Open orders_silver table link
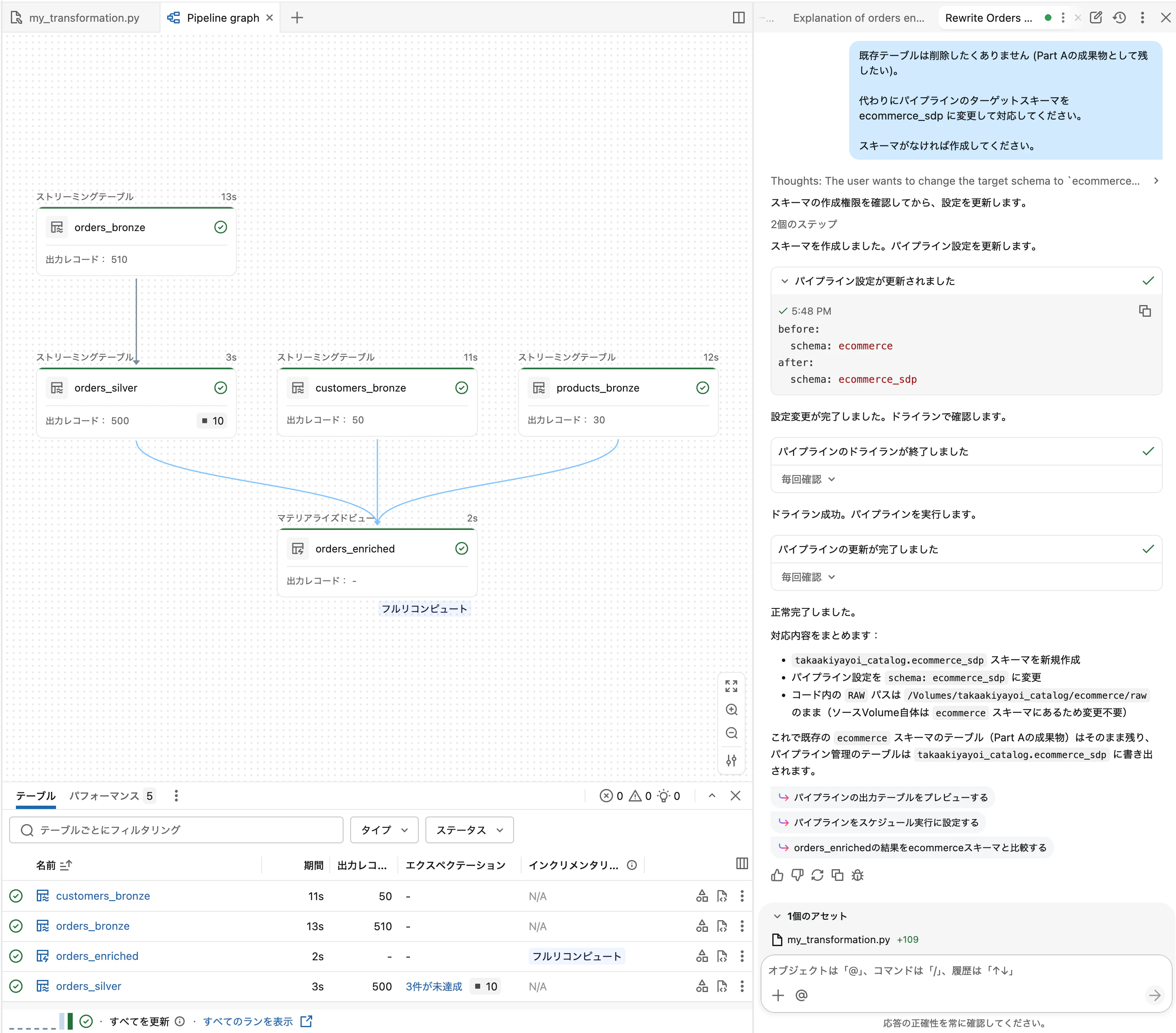The height and width of the screenshot is (1033, 1176). [x=89, y=986]
